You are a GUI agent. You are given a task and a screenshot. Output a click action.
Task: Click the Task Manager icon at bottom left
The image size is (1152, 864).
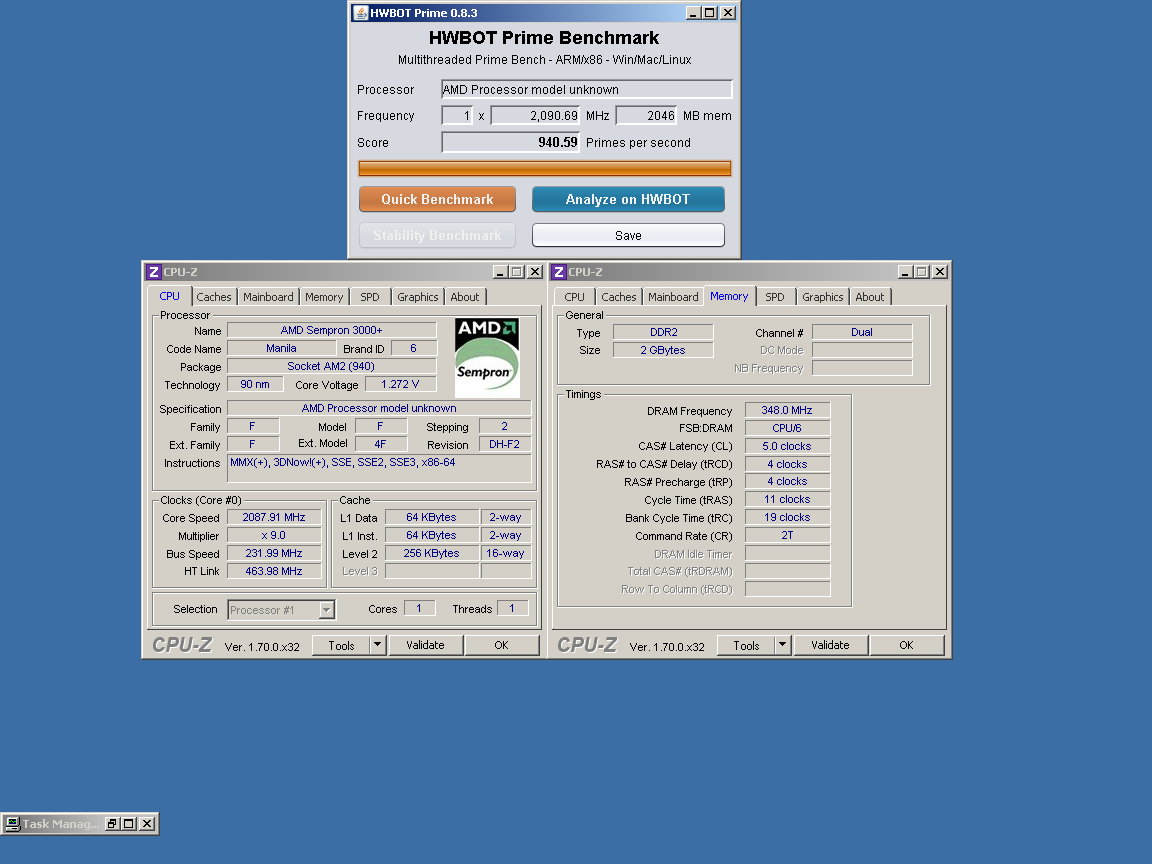coord(12,824)
